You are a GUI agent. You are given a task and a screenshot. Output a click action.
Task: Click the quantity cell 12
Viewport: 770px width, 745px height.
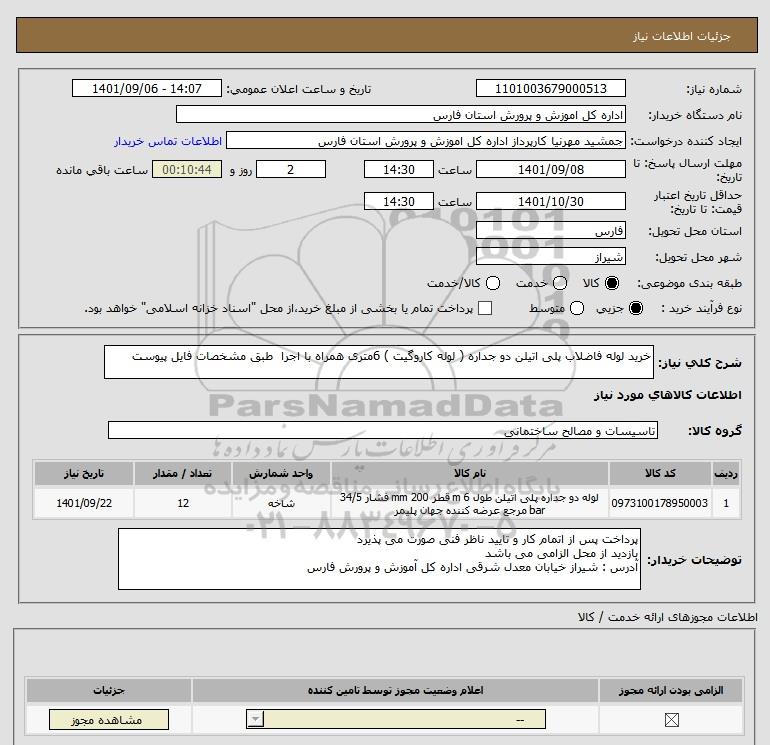coord(183,503)
